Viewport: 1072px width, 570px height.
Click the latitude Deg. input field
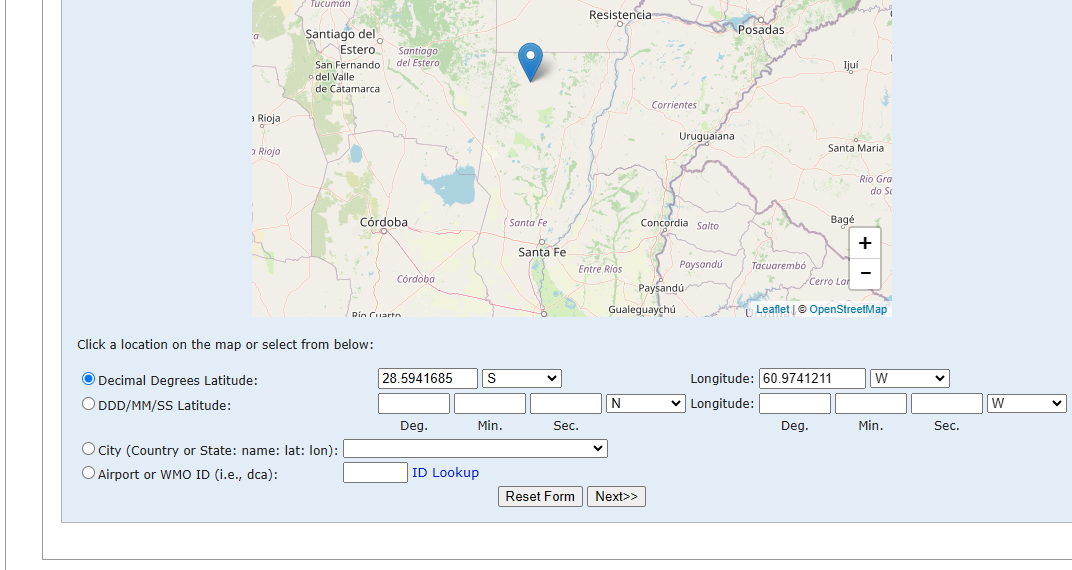pyautogui.click(x=414, y=404)
